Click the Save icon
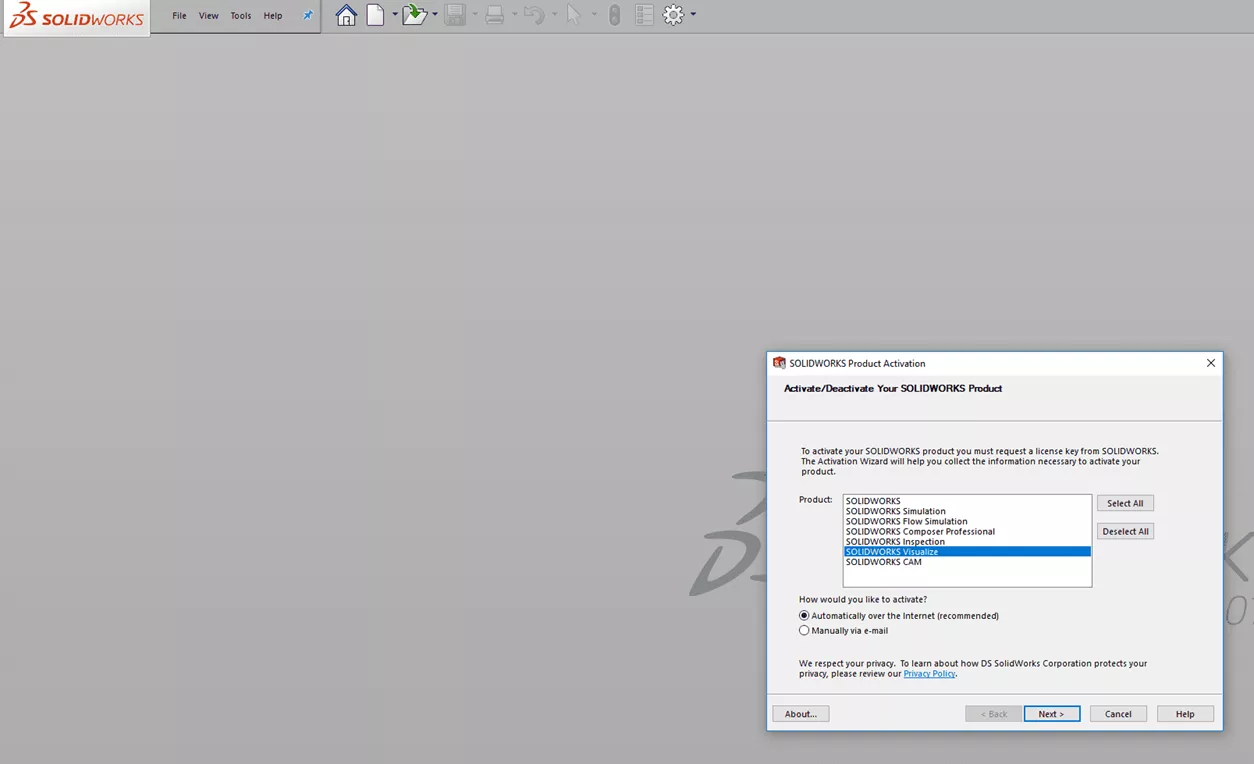The height and width of the screenshot is (764, 1254). coord(453,14)
